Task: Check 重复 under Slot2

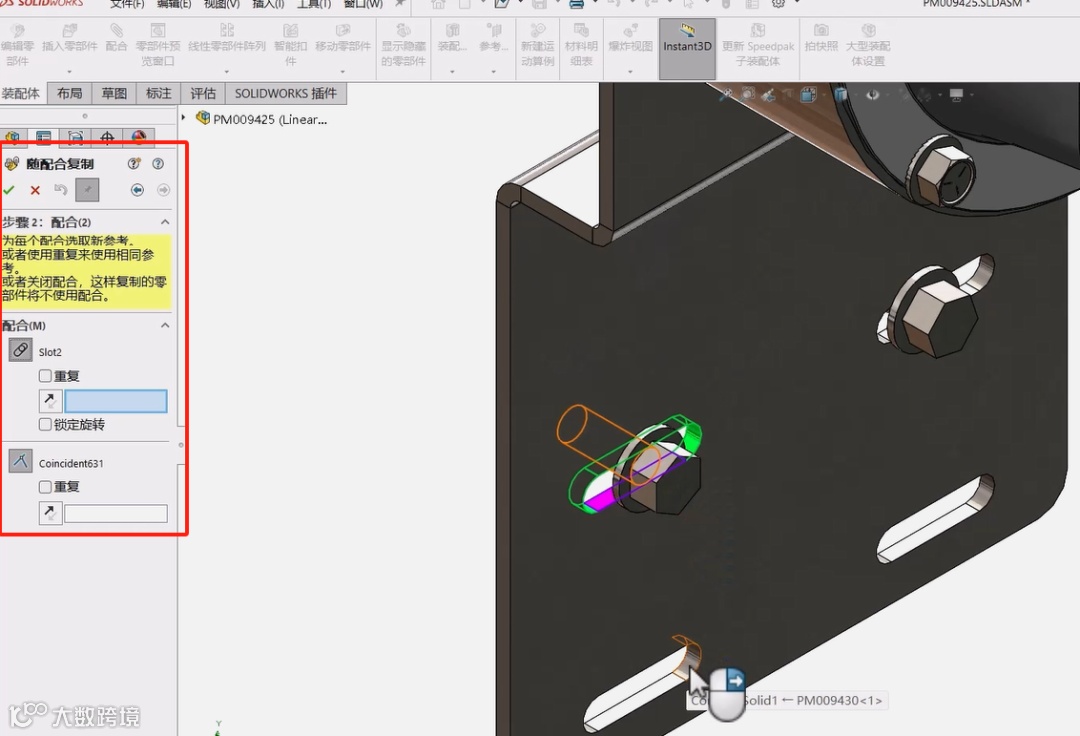Action: 45,376
